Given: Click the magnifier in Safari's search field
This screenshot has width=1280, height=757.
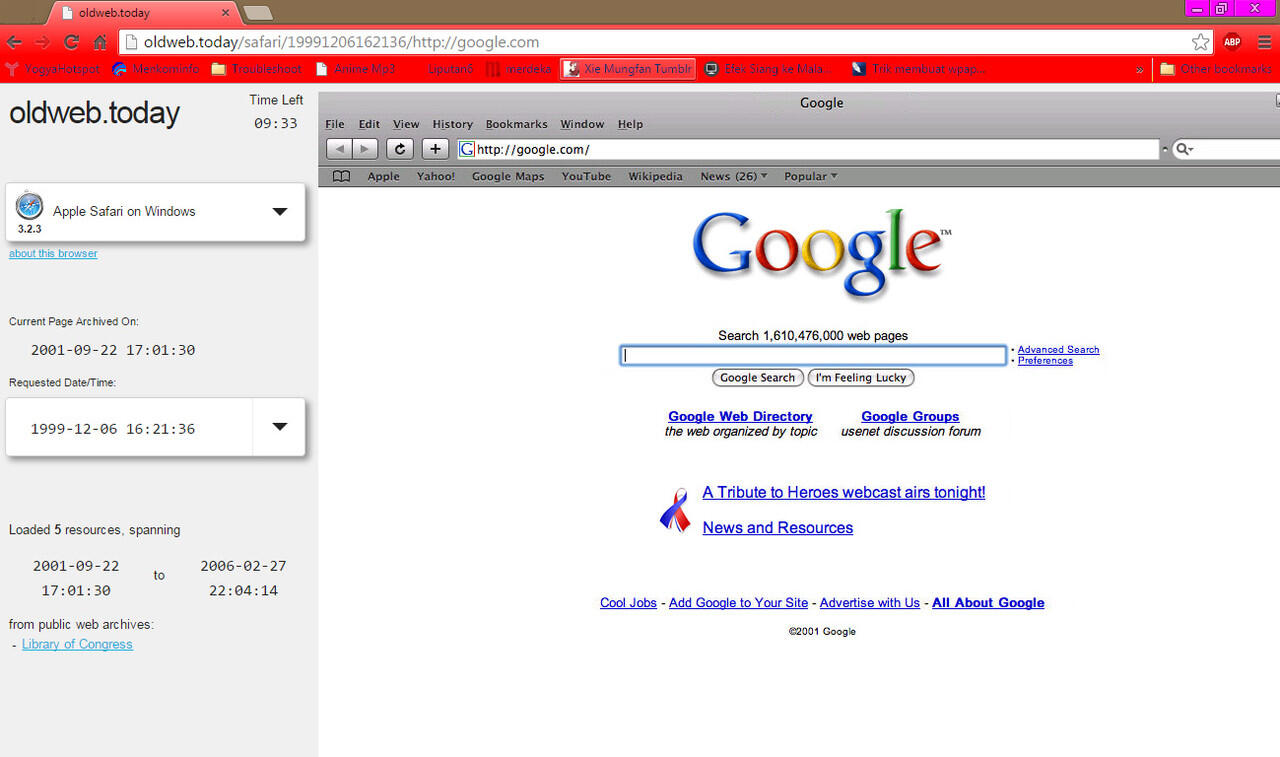Looking at the screenshot, I should pos(1183,148).
